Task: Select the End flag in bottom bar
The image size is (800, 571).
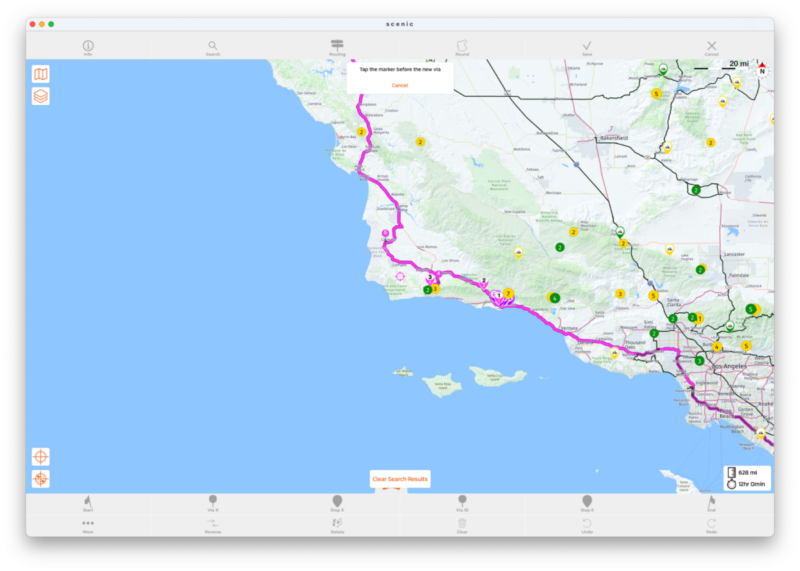Action: [711, 503]
